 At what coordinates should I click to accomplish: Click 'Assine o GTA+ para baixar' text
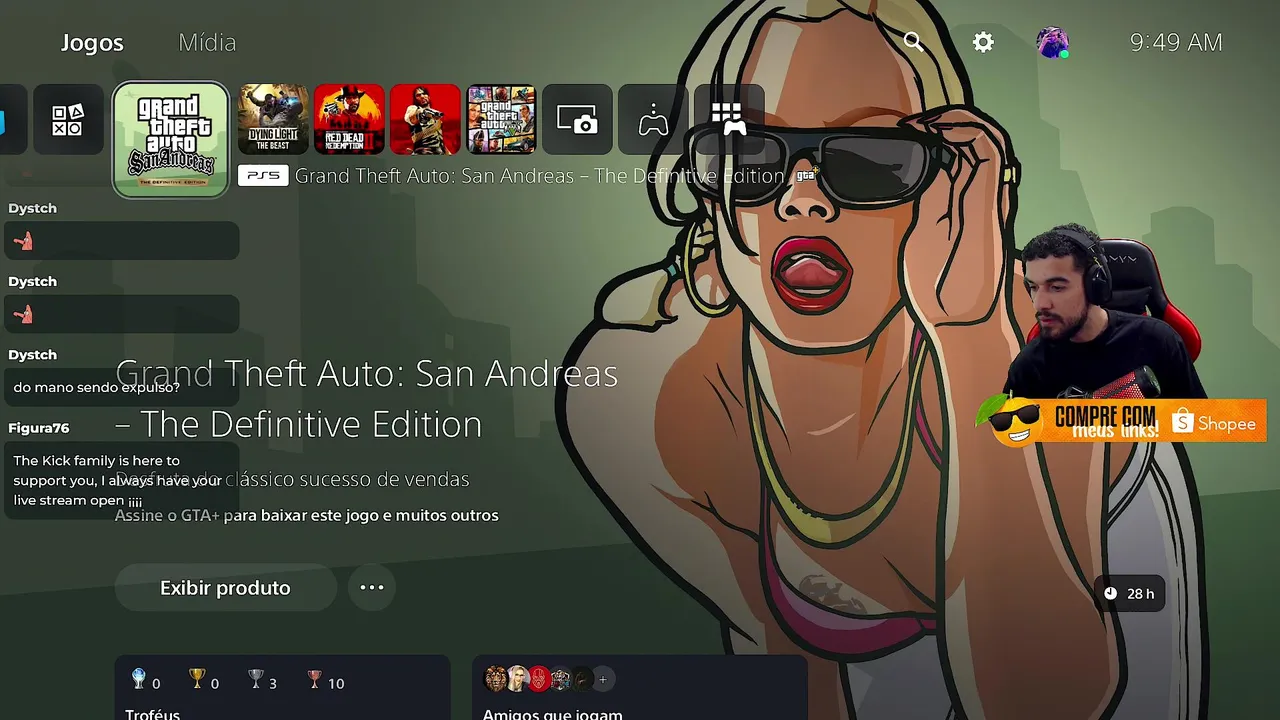click(x=306, y=516)
